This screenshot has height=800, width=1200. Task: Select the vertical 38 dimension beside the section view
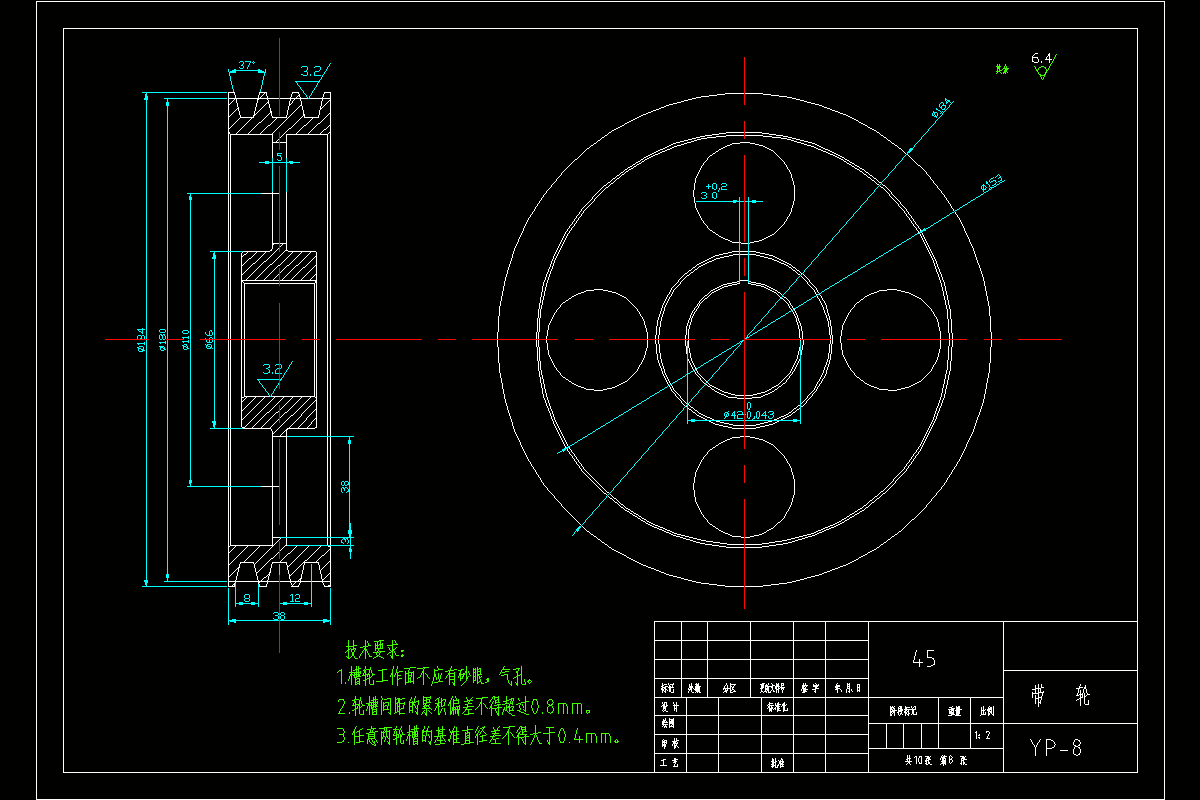[x=345, y=486]
